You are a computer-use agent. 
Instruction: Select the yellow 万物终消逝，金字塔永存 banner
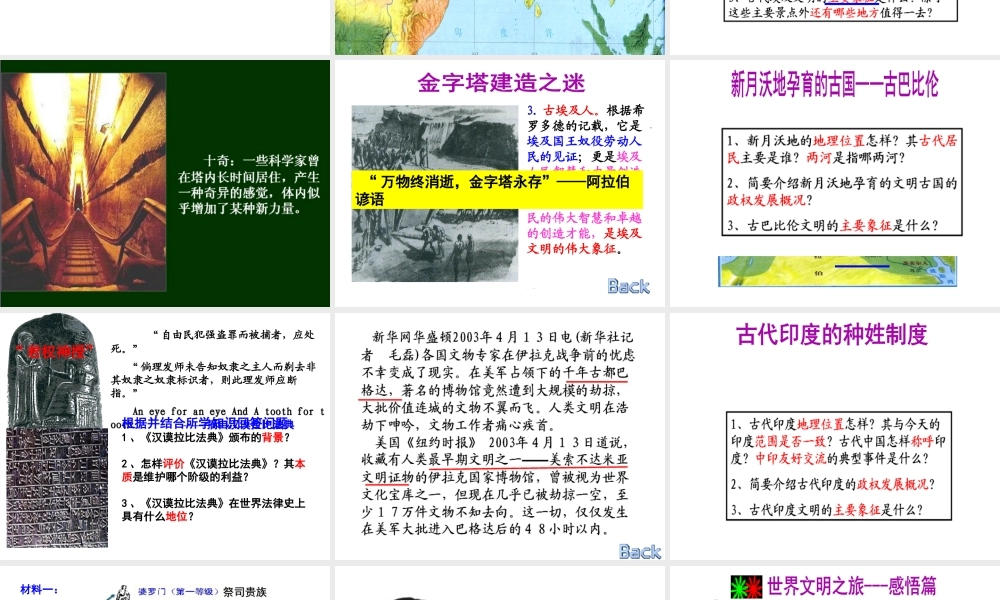497,190
